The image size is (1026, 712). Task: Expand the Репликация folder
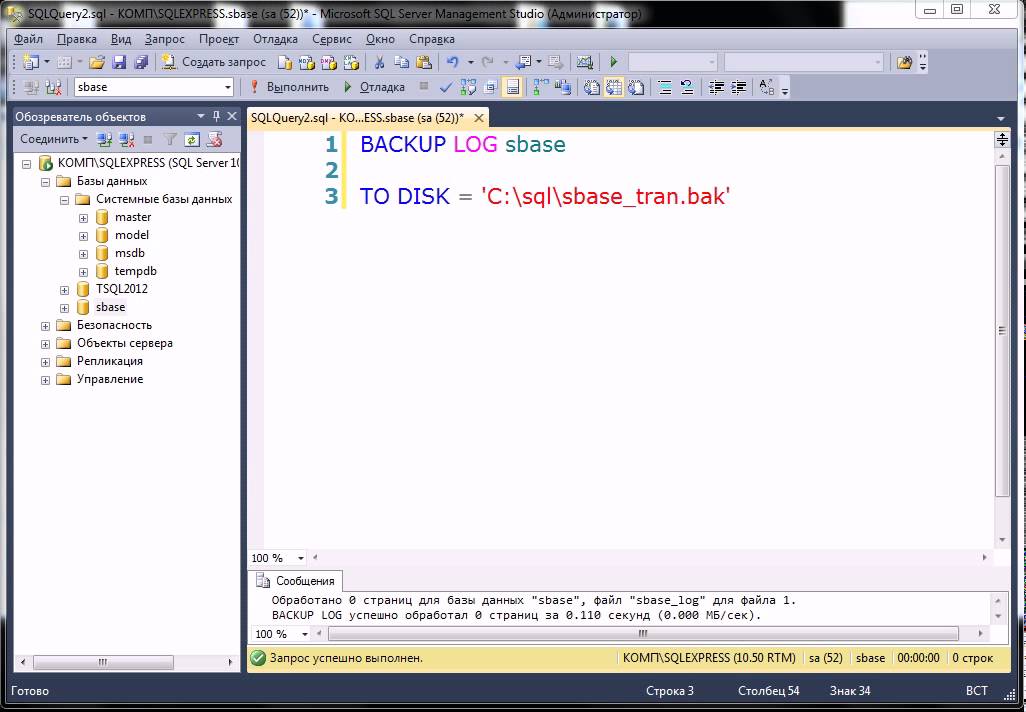pos(45,362)
